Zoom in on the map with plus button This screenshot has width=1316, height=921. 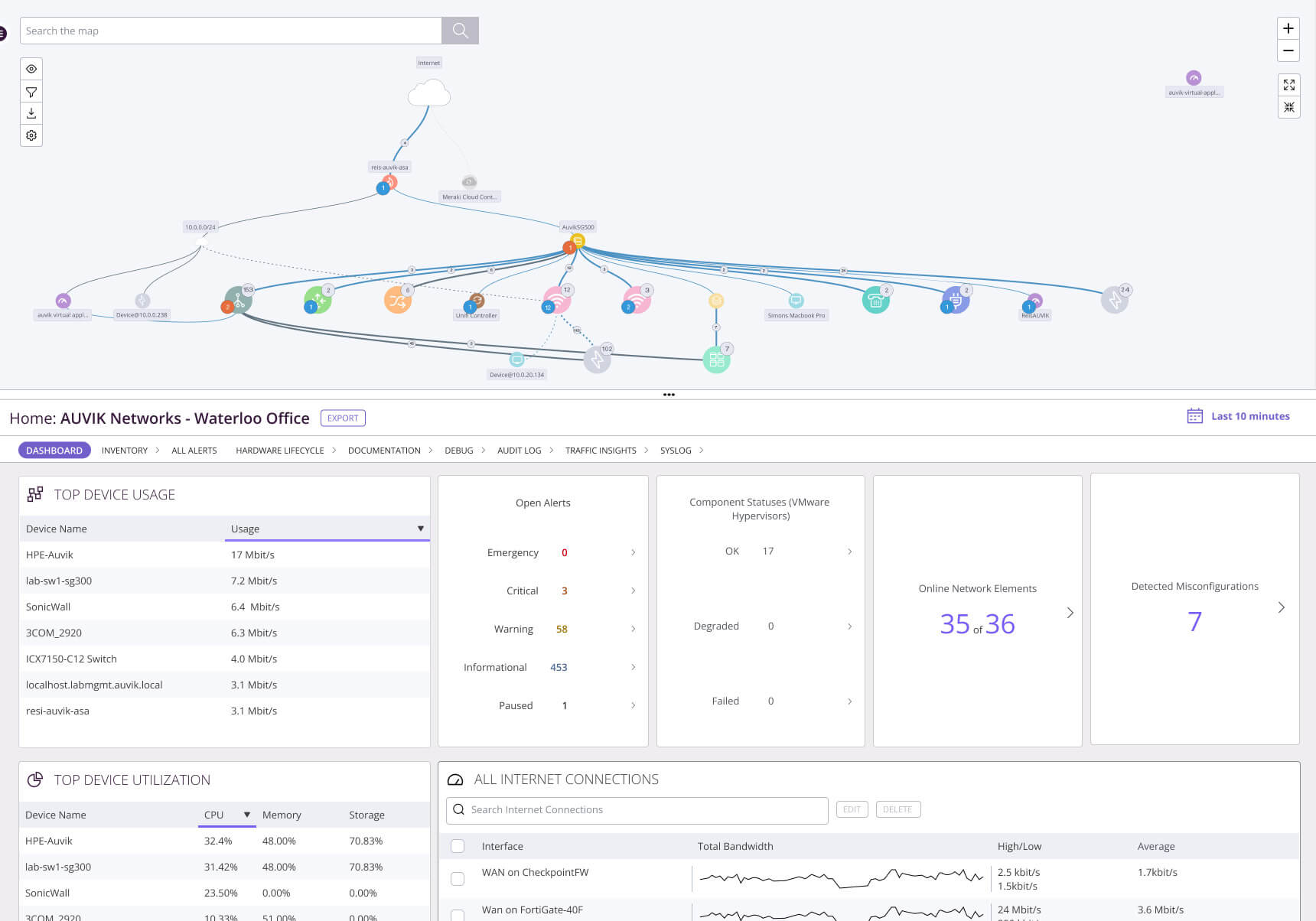[x=1288, y=28]
